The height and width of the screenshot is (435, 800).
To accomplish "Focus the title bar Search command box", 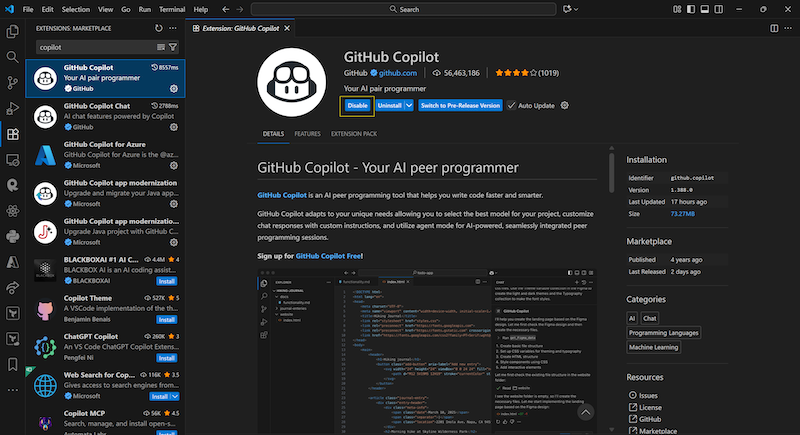I will click(404, 9).
